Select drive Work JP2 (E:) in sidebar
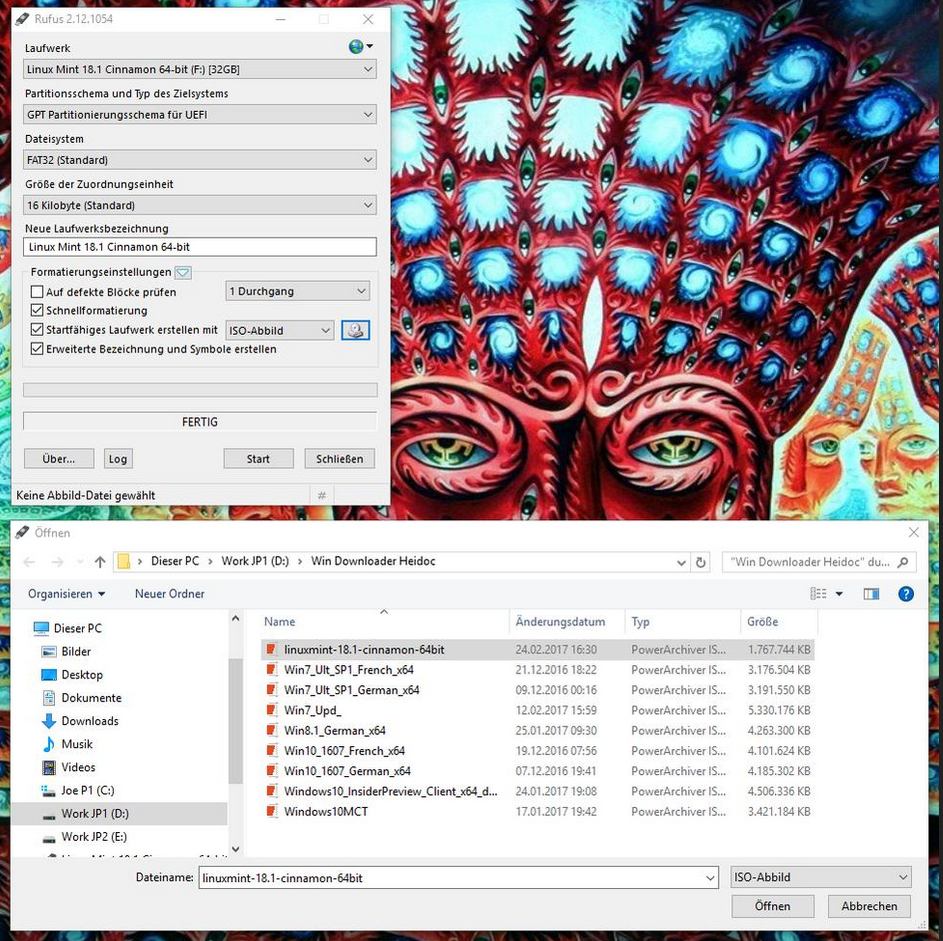Viewport: 943px width, 941px height. click(x=94, y=836)
